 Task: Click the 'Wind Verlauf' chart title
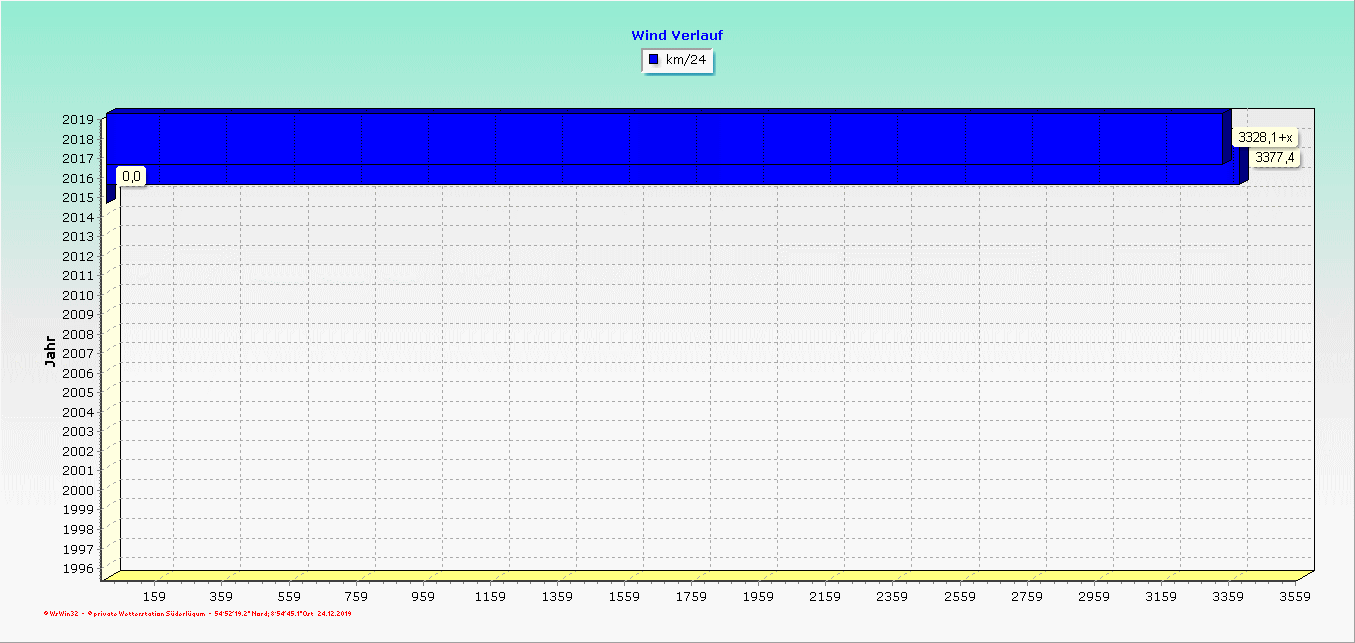pyautogui.click(x=677, y=35)
